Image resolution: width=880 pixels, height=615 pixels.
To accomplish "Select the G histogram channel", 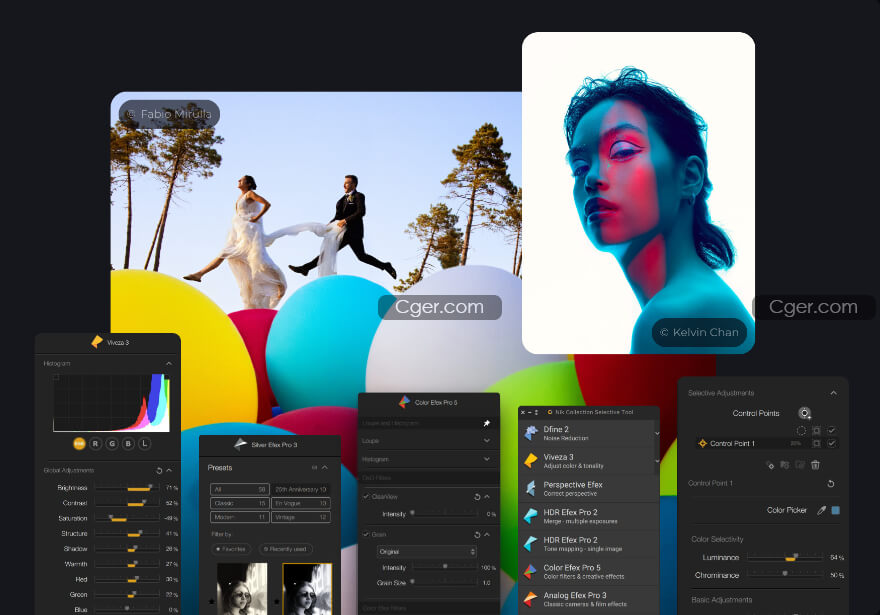I will pyautogui.click(x=112, y=443).
